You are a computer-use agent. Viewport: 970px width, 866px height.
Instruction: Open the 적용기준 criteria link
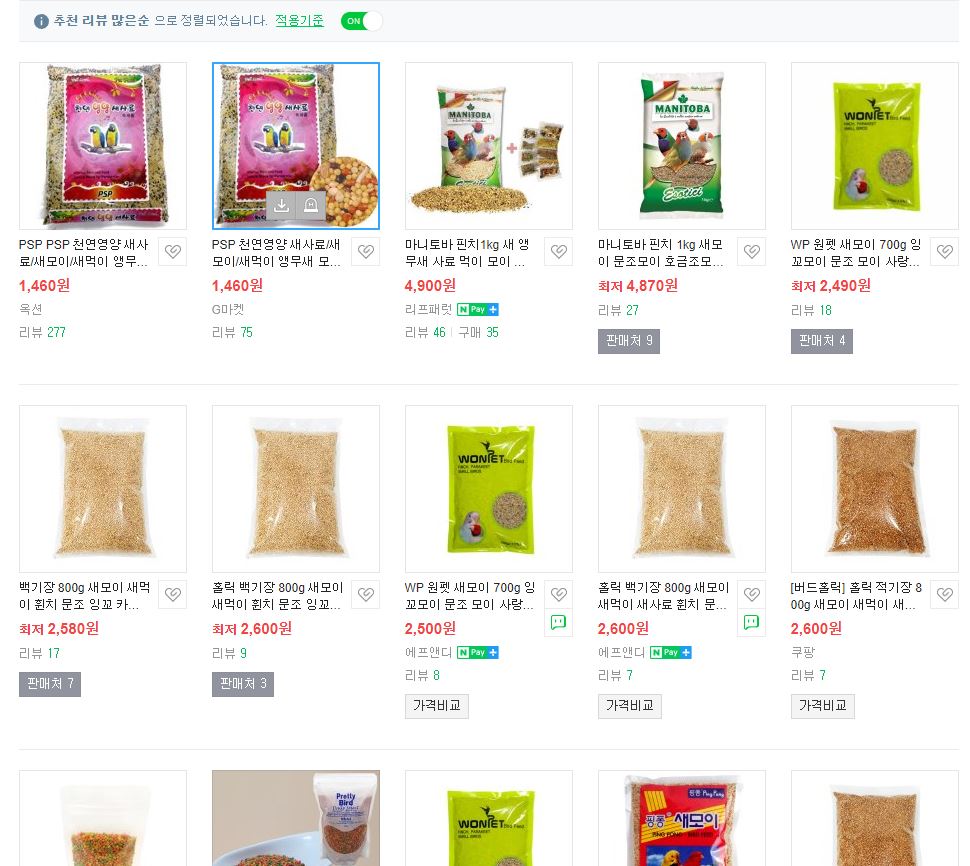[299, 20]
